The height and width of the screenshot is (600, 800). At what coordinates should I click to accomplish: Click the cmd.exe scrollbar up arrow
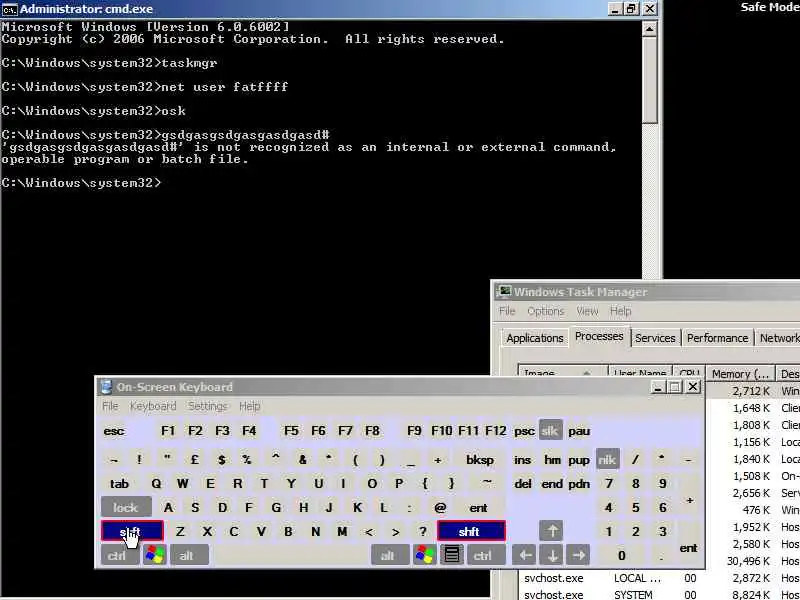[649, 29]
